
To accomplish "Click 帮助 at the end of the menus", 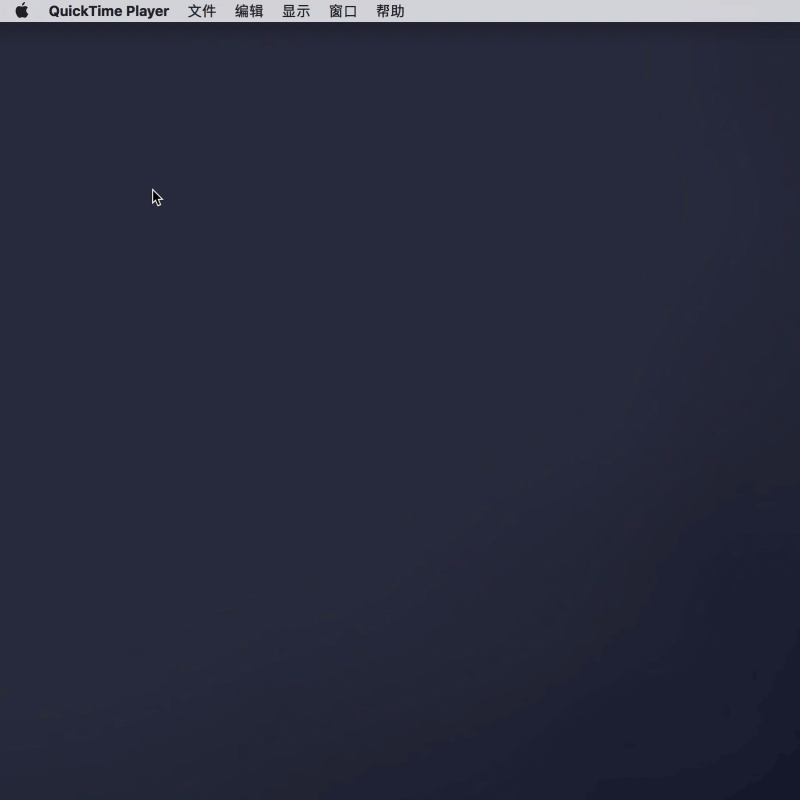I will tap(390, 11).
